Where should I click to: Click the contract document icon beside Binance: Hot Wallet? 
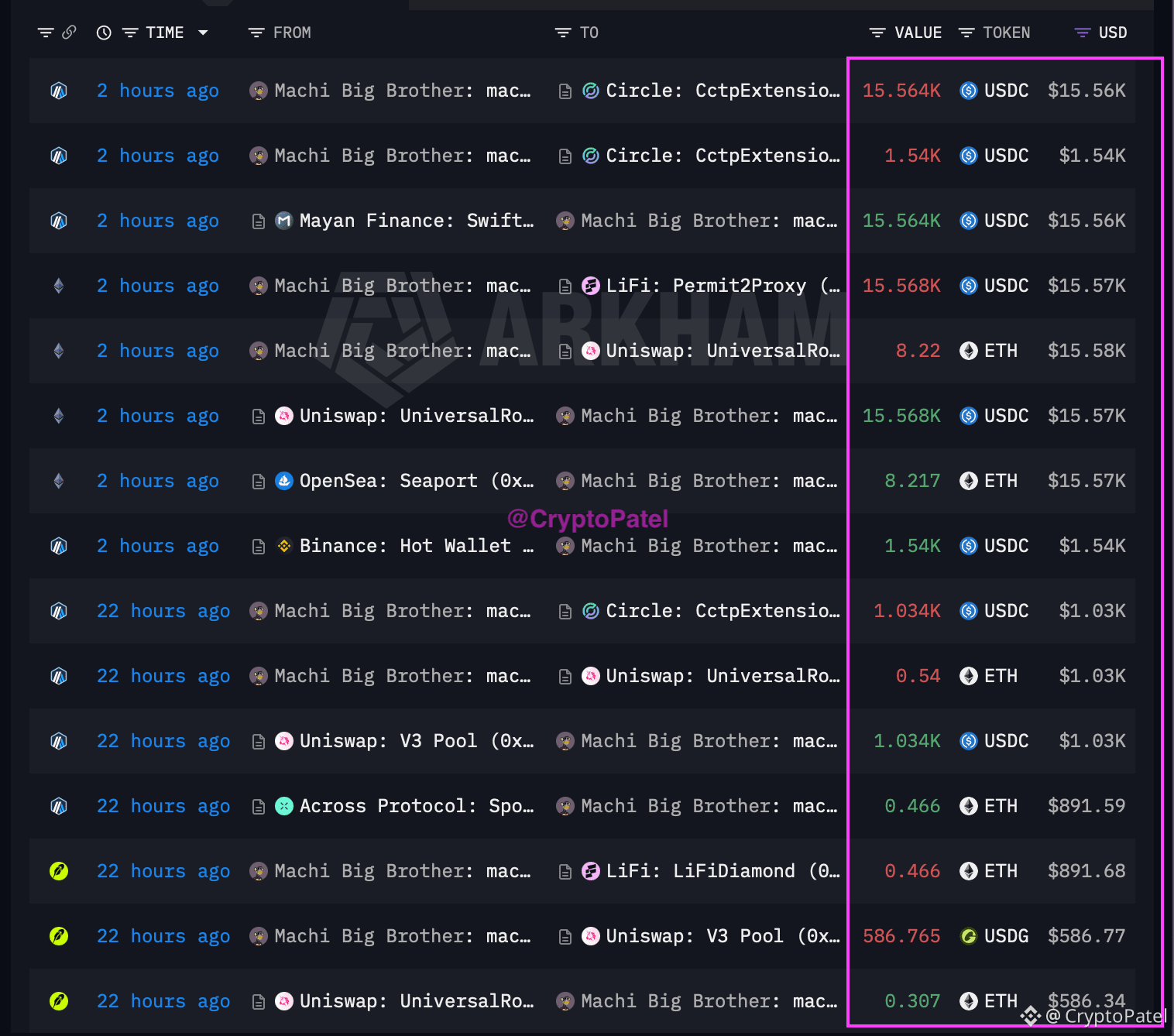click(x=259, y=547)
